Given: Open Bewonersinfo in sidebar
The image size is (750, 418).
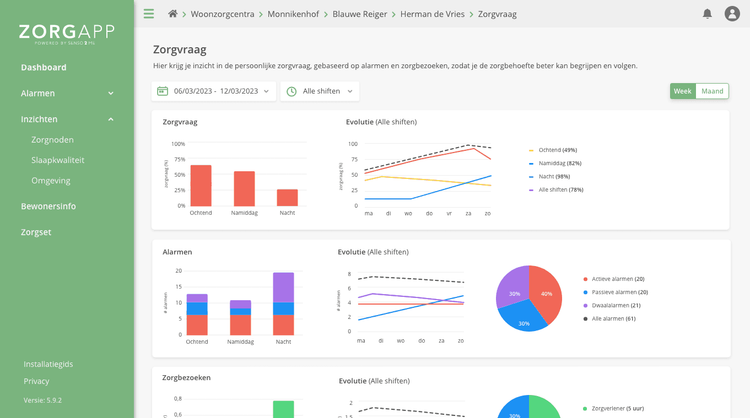Looking at the screenshot, I should pyautogui.click(x=48, y=206).
